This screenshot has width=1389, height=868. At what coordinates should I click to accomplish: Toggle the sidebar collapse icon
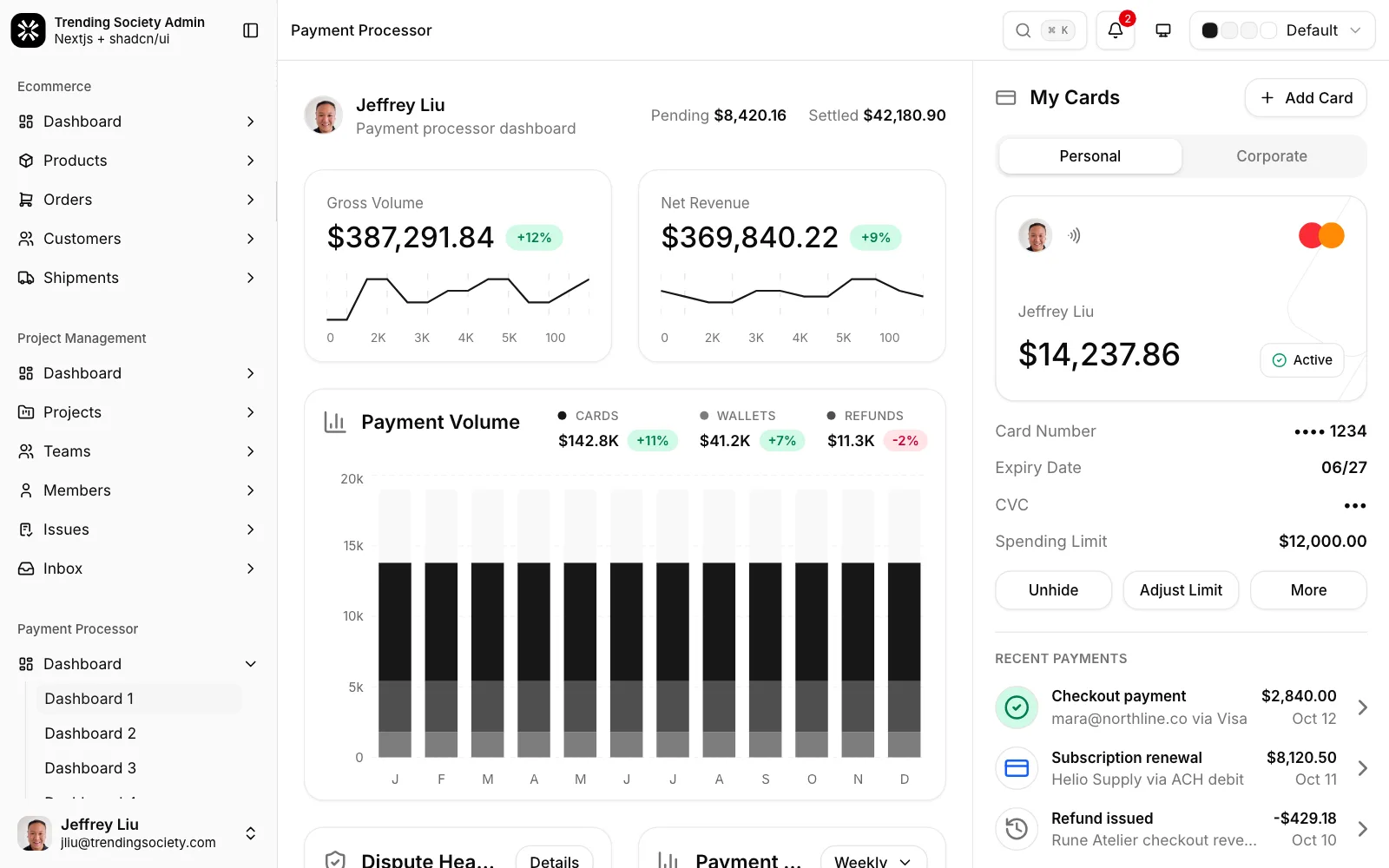click(x=251, y=30)
